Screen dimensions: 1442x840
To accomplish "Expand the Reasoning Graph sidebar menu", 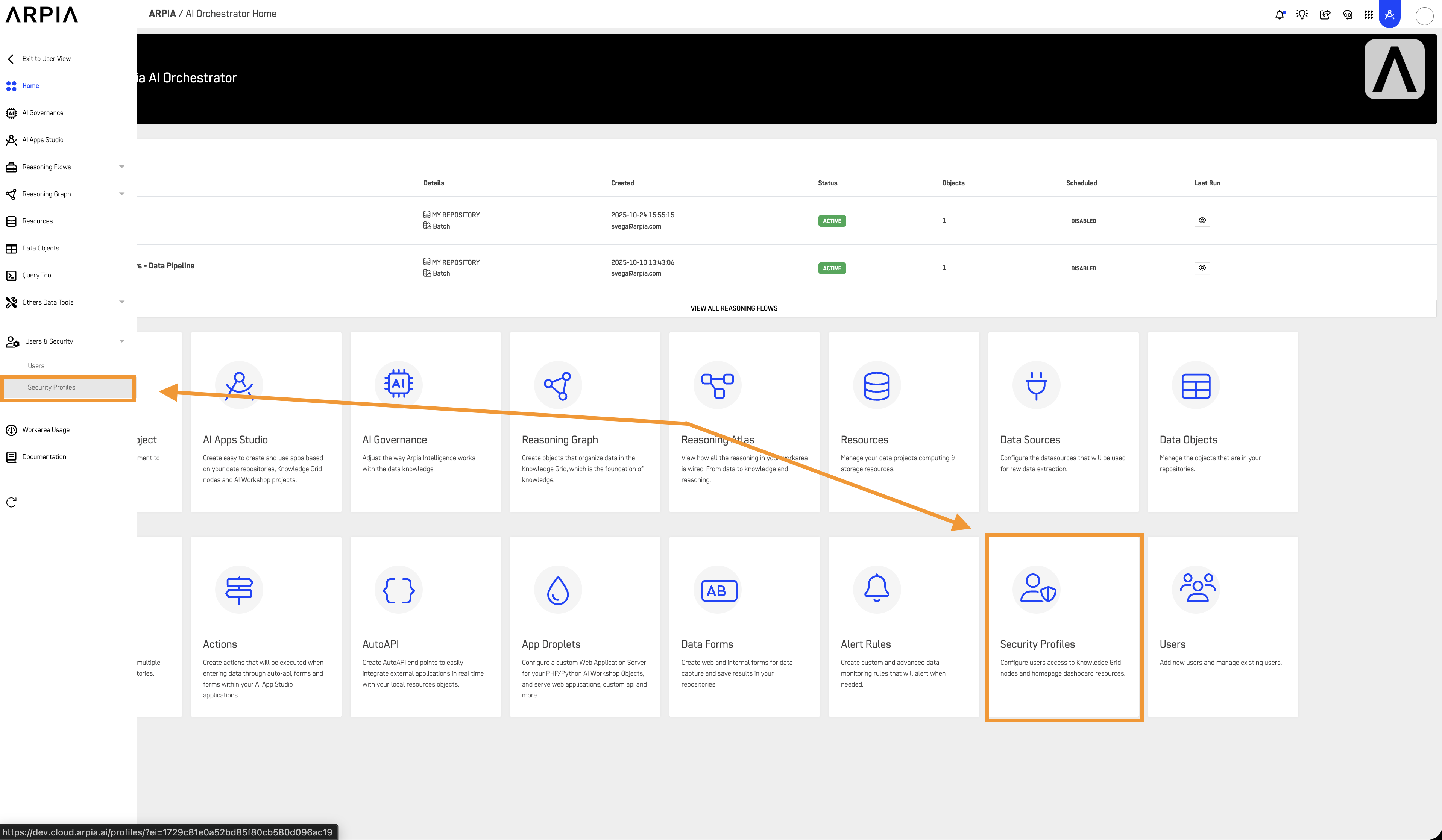I will 121,194.
